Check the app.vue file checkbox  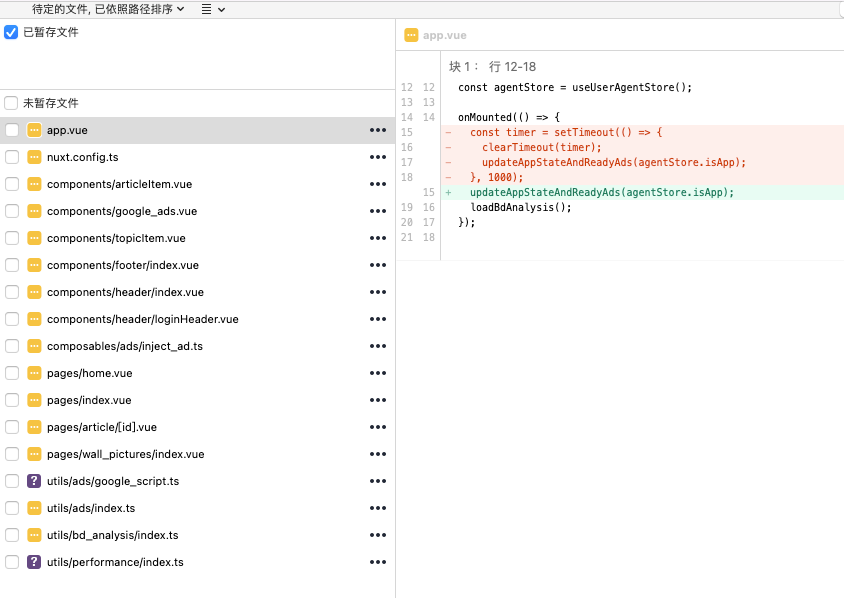(12, 130)
